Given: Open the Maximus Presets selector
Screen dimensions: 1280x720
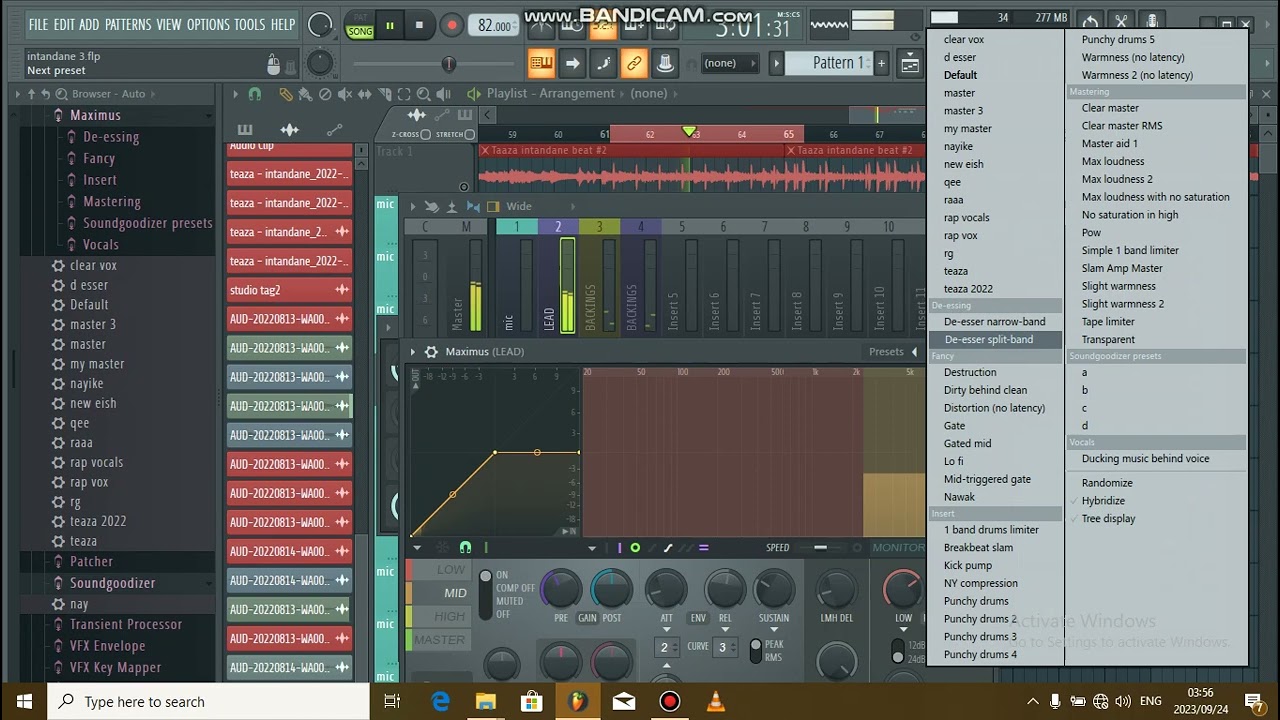Looking at the screenshot, I should [886, 352].
